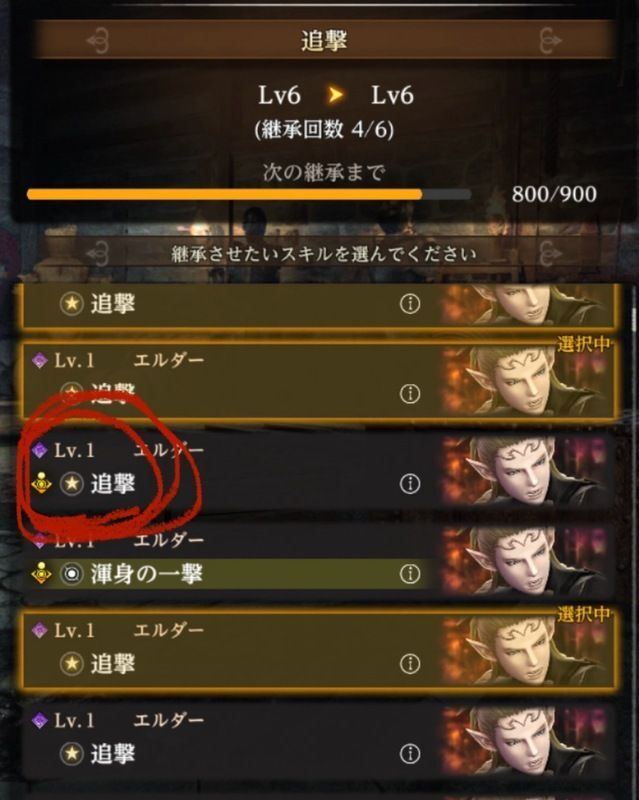The image size is (639, 800).
Task: Select the bottom Lv.1 エルダー 追撃 row
Action: point(320,740)
